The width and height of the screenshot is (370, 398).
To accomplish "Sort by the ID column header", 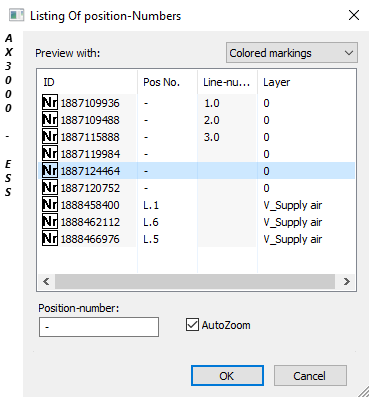I will point(87,82).
